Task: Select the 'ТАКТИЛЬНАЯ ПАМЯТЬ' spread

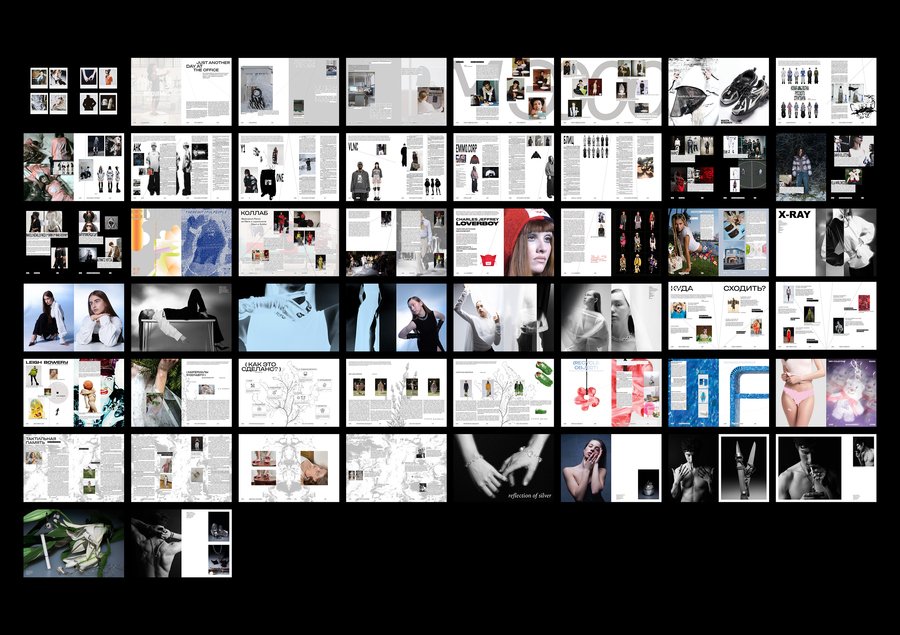Action: [x=73, y=468]
